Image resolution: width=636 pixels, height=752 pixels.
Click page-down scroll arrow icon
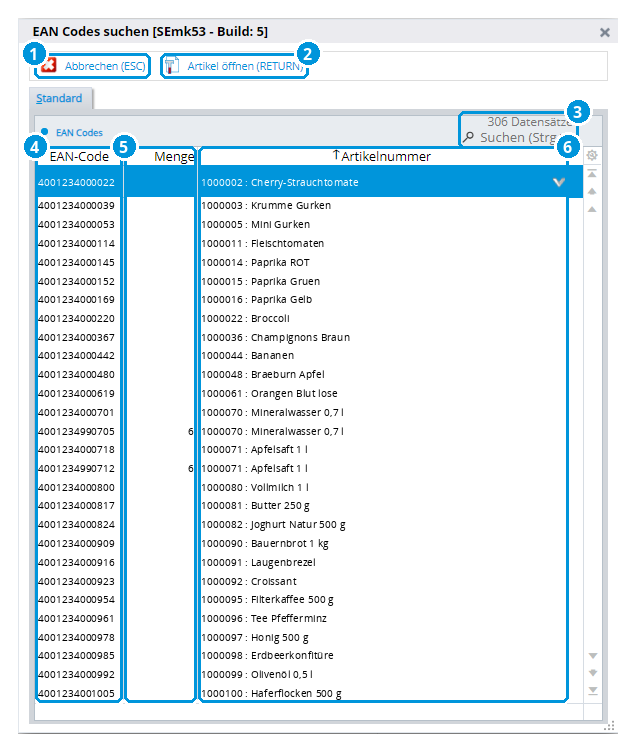pyautogui.click(x=593, y=672)
